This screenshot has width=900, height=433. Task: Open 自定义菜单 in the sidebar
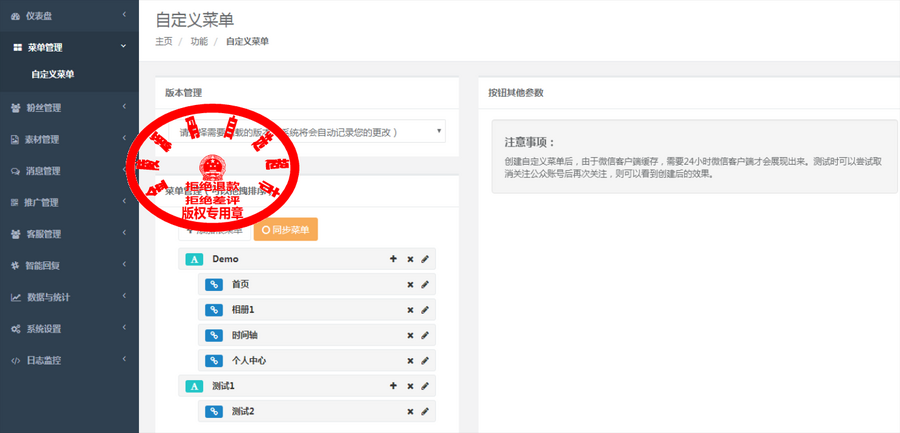click(x=53, y=74)
